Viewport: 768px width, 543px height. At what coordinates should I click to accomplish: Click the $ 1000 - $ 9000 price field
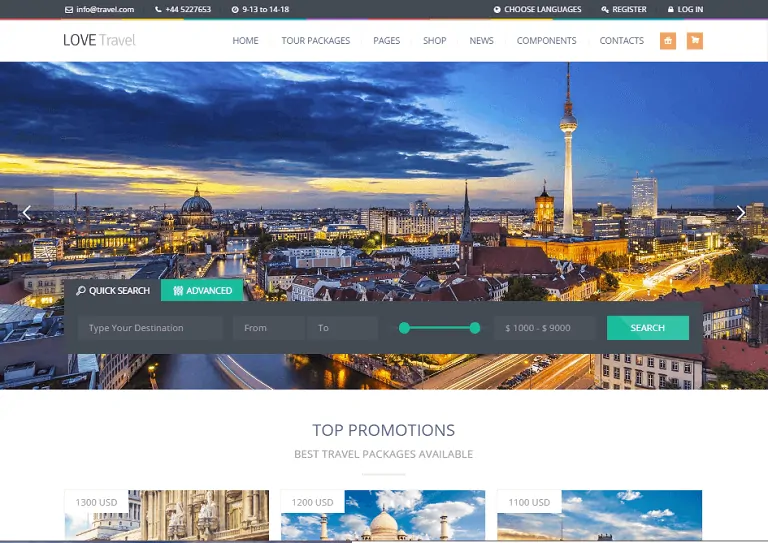point(545,328)
